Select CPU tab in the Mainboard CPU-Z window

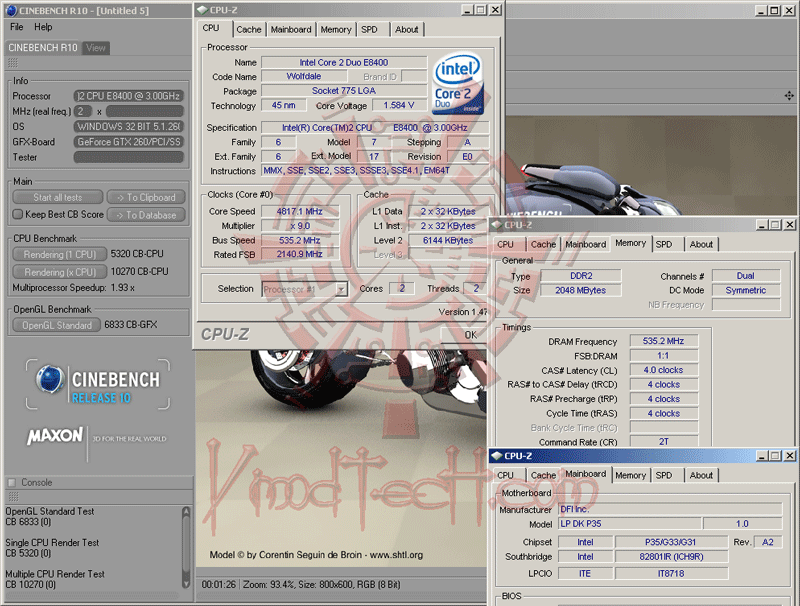[506, 475]
